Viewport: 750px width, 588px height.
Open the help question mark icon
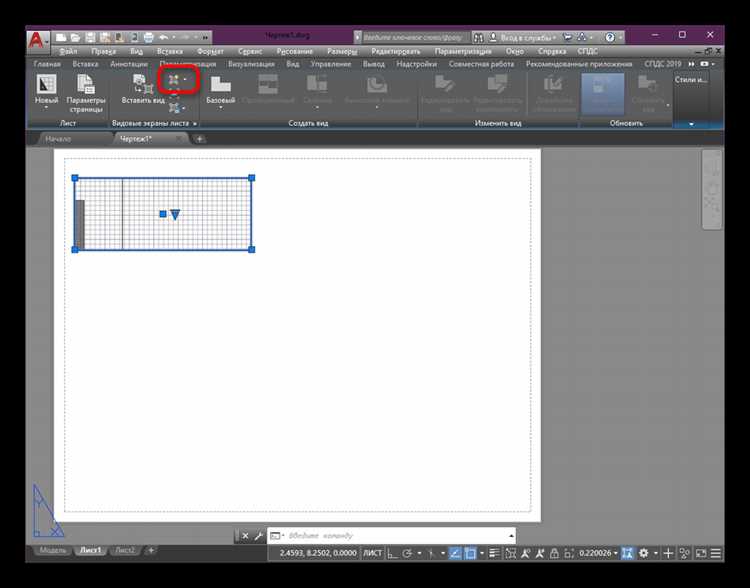click(x=609, y=36)
